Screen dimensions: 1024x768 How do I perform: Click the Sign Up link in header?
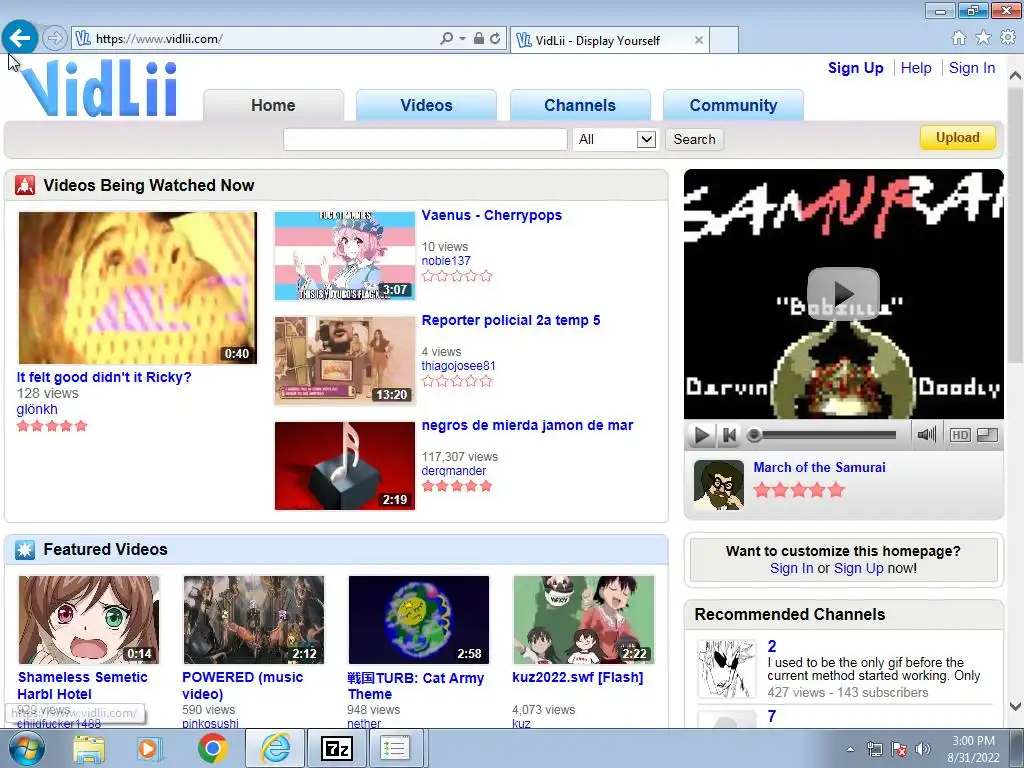(x=856, y=68)
